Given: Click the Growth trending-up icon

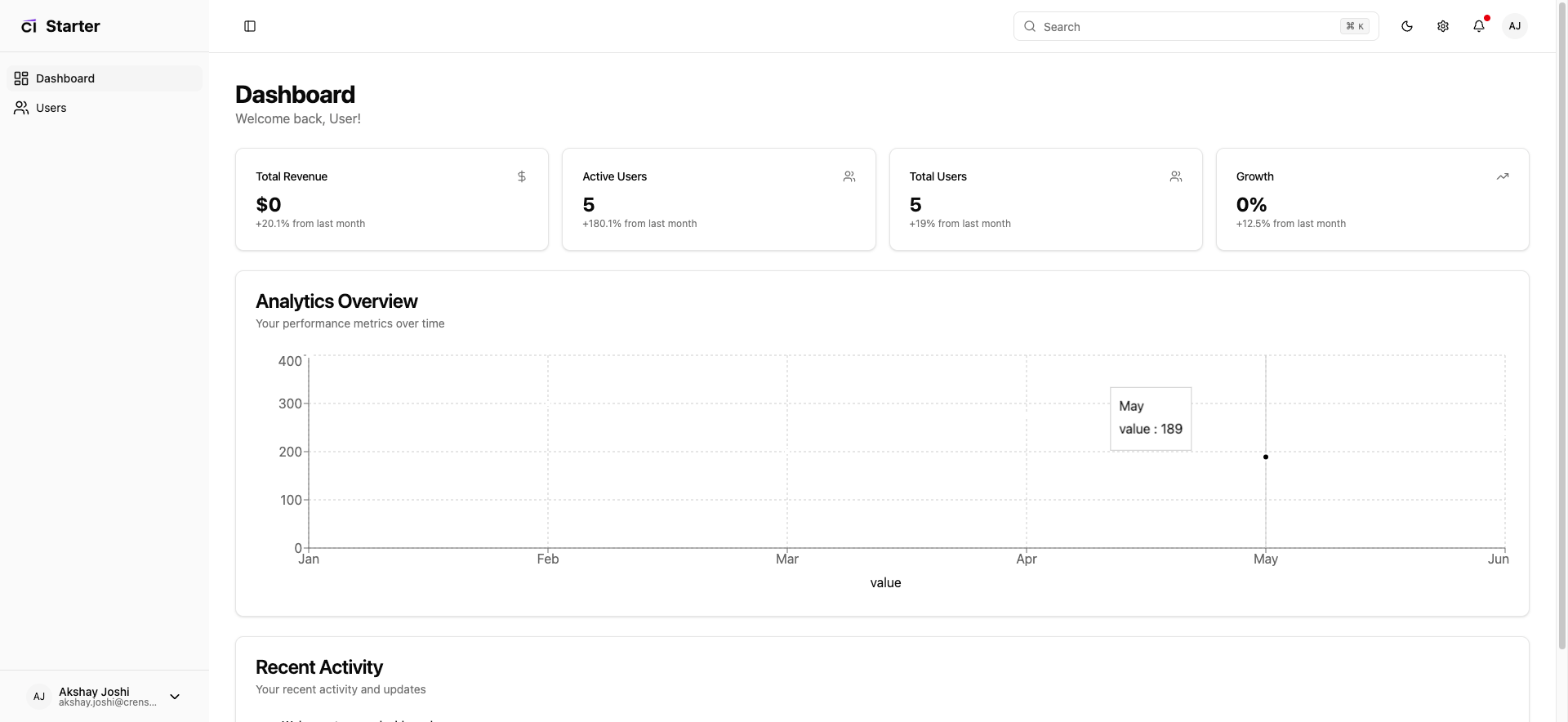Looking at the screenshot, I should (x=1503, y=176).
